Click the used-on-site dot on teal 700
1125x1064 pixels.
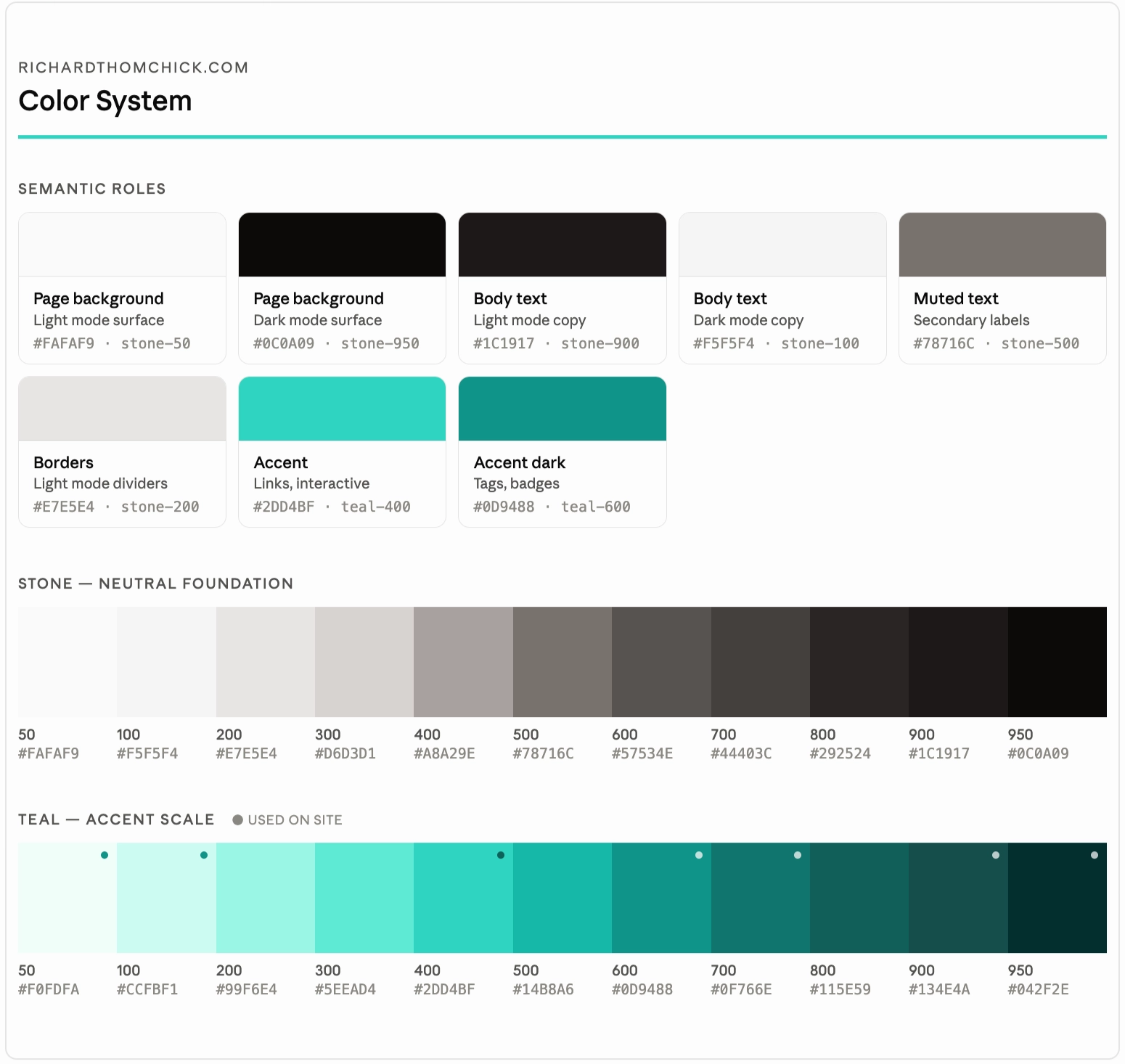798,855
